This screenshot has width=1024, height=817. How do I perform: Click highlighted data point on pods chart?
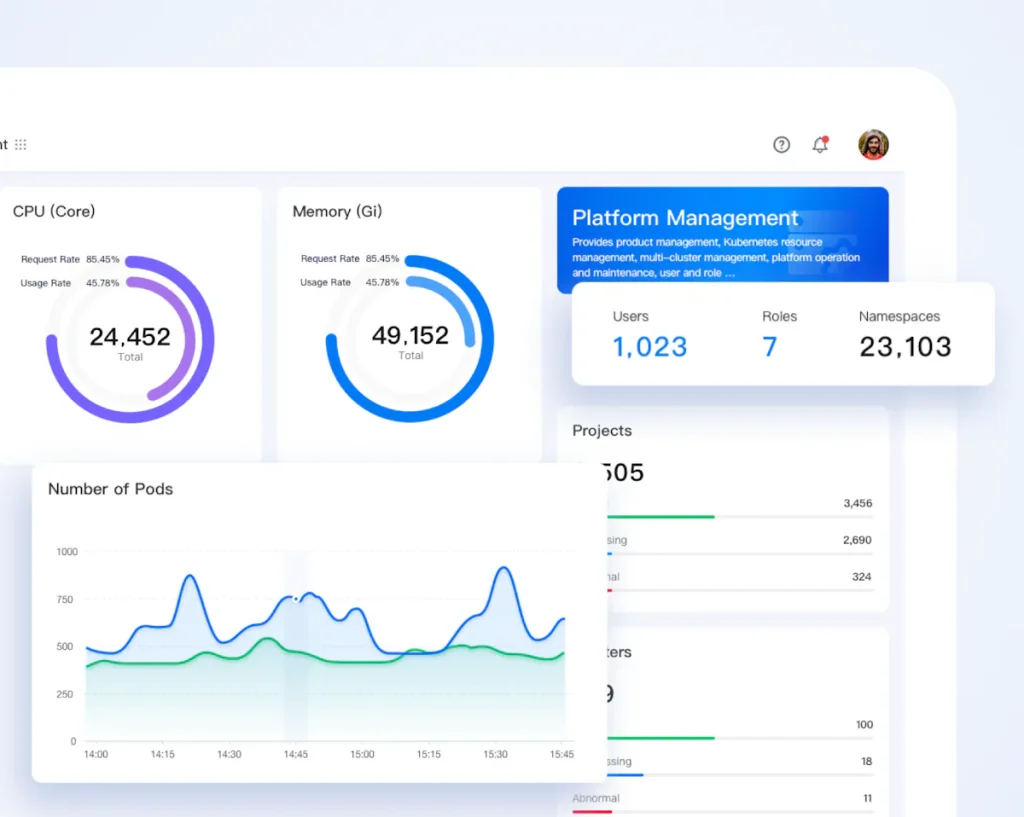click(295, 599)
